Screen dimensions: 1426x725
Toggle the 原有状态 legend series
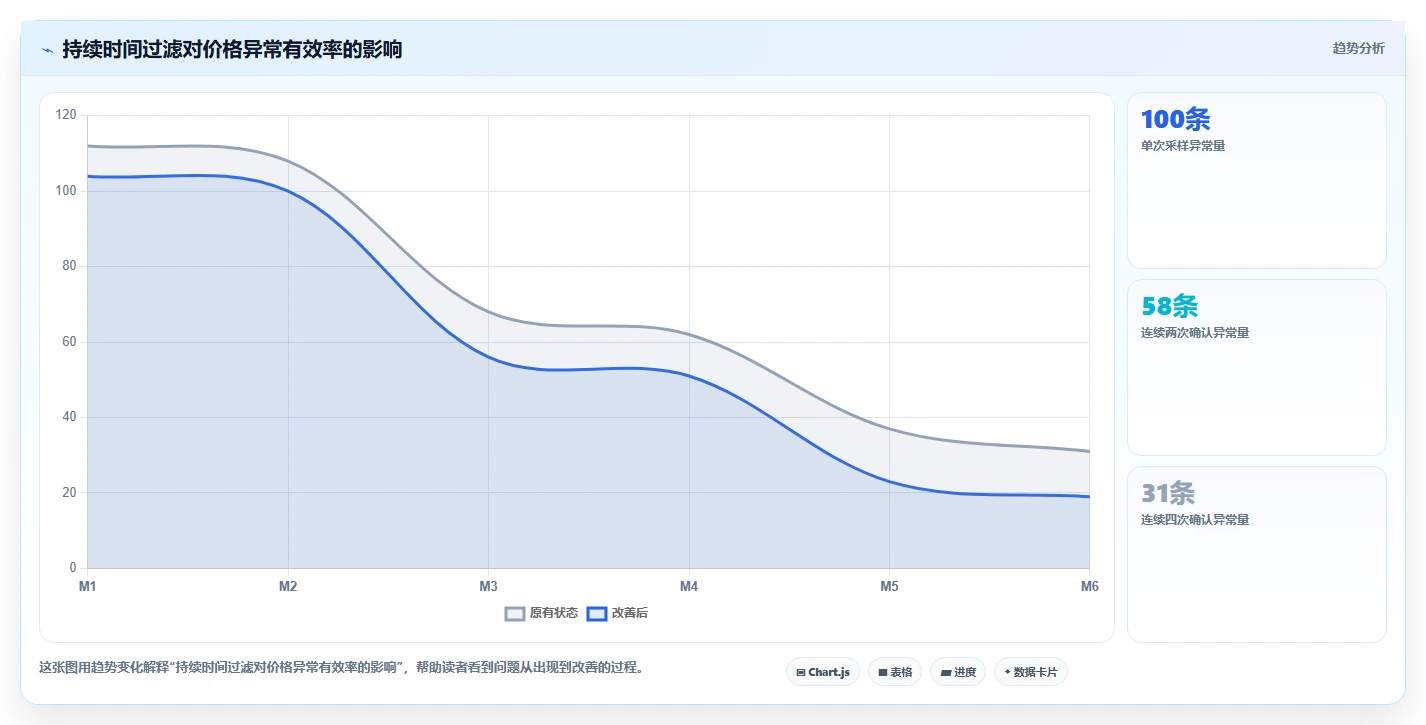[x=541, y=613]
